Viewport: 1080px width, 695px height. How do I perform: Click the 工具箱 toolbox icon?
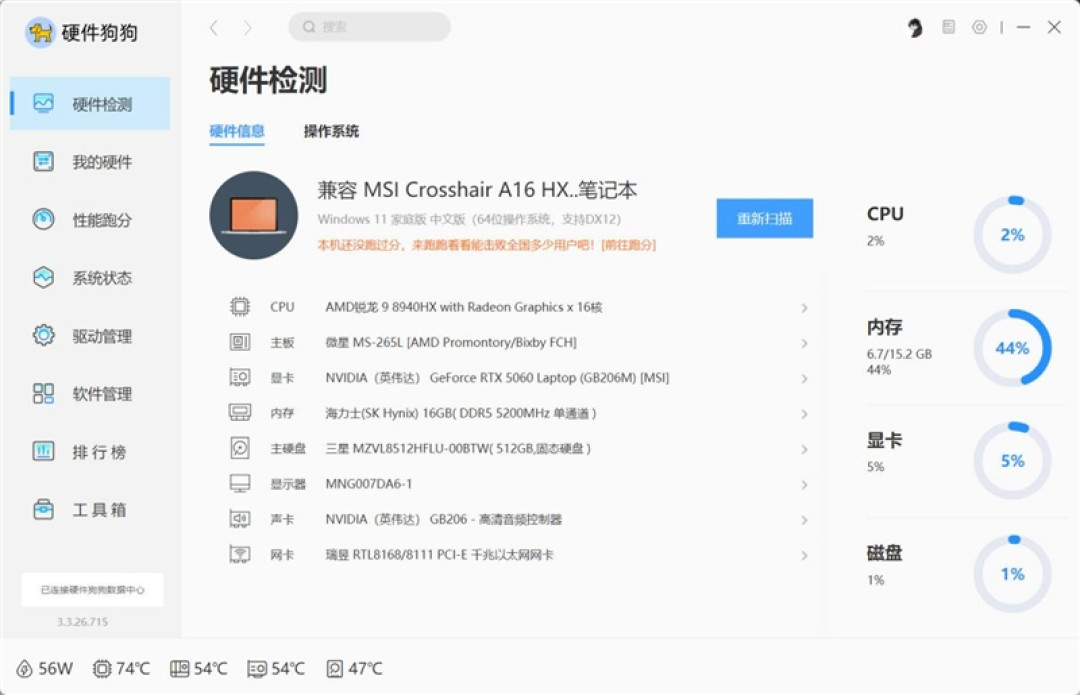[43, 510]
